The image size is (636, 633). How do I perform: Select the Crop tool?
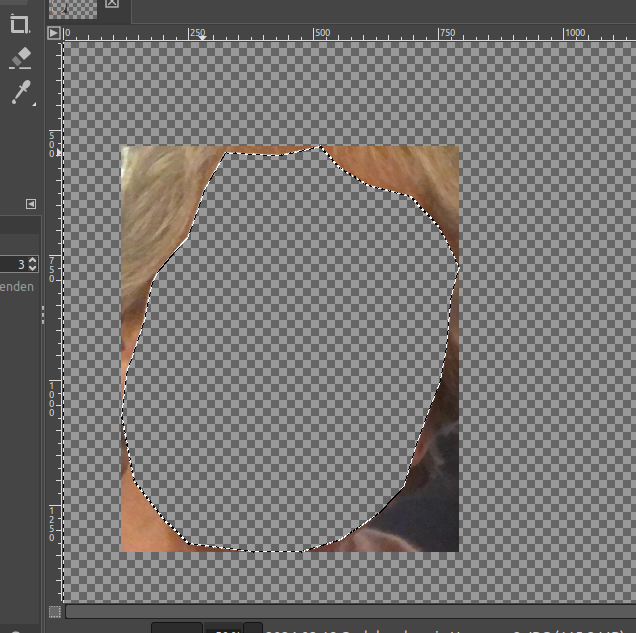20,24
